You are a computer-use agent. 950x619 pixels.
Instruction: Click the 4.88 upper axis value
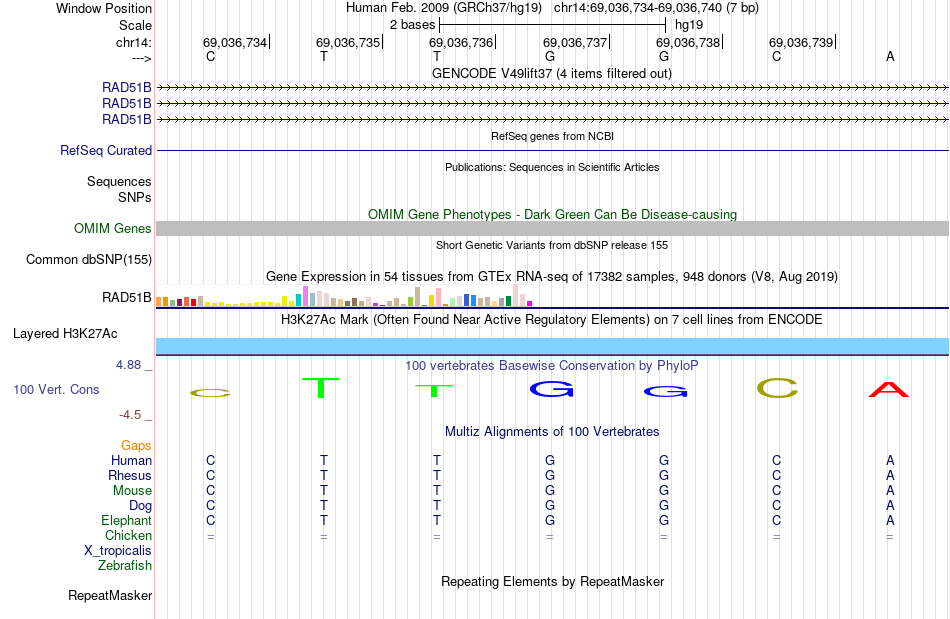click(128, 365)
